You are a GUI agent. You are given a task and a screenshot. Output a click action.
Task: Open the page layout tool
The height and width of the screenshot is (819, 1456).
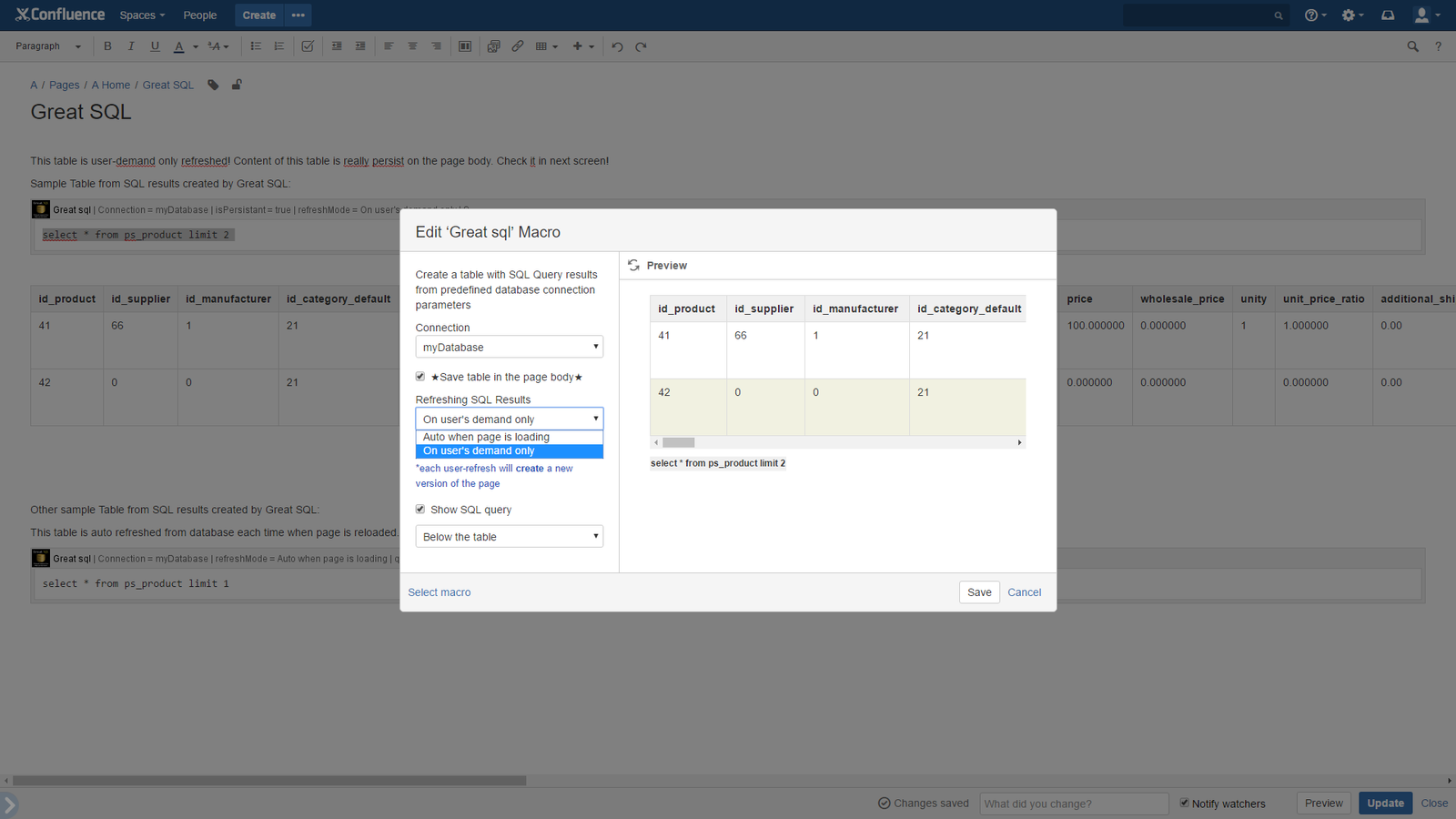[x=465, y=46]
